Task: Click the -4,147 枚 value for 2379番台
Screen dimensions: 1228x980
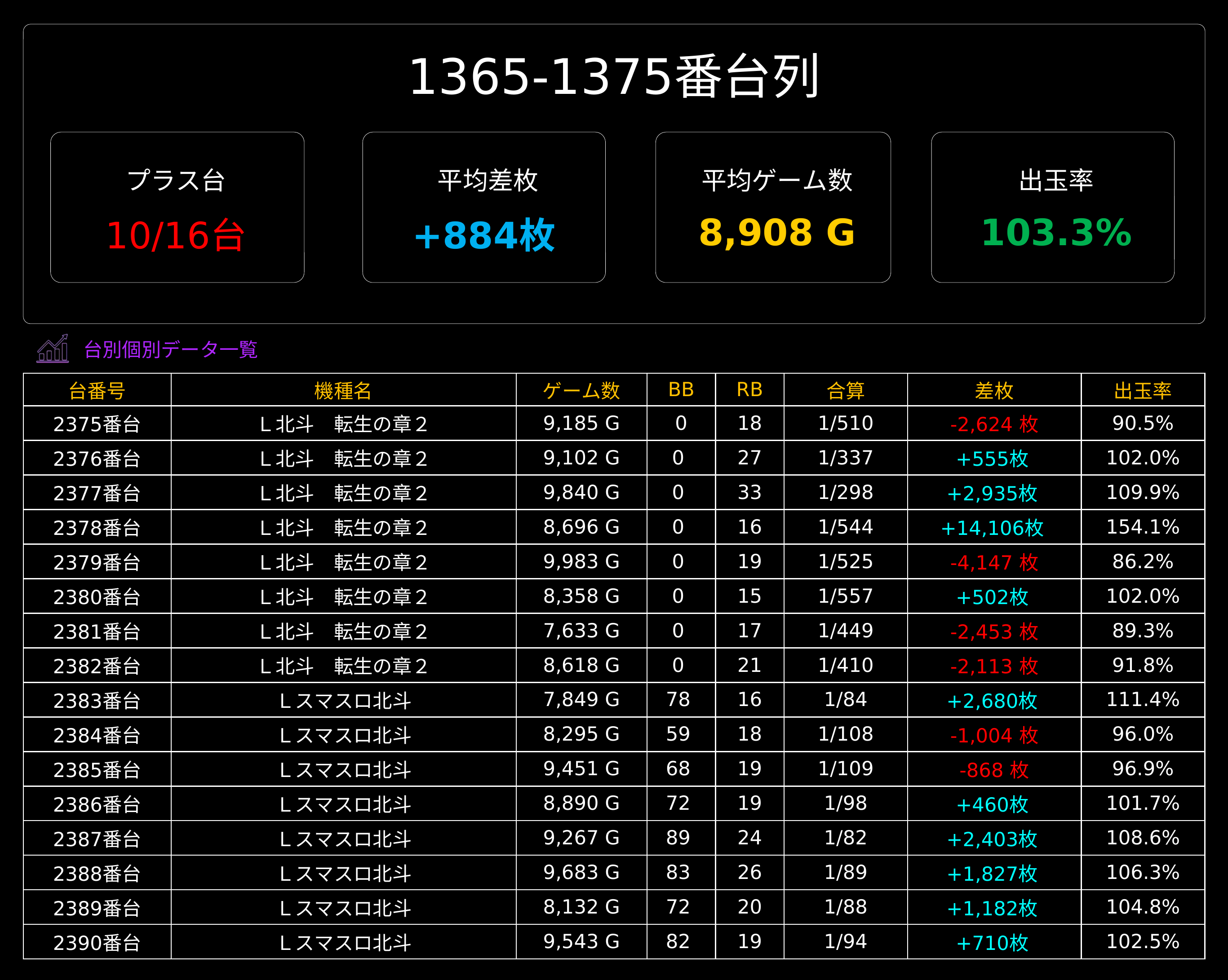Action: click(994, 562)
